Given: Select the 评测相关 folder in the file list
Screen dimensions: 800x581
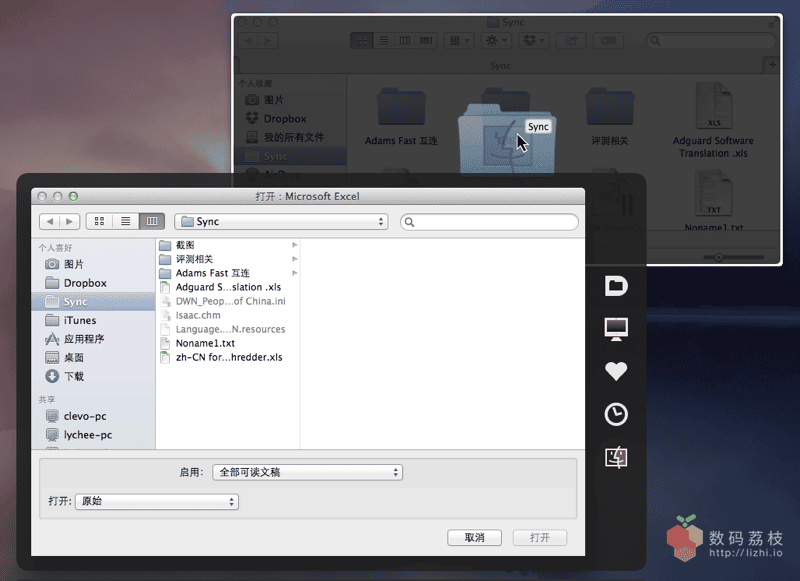Looking at the screenshot, I should click(228, 259).
